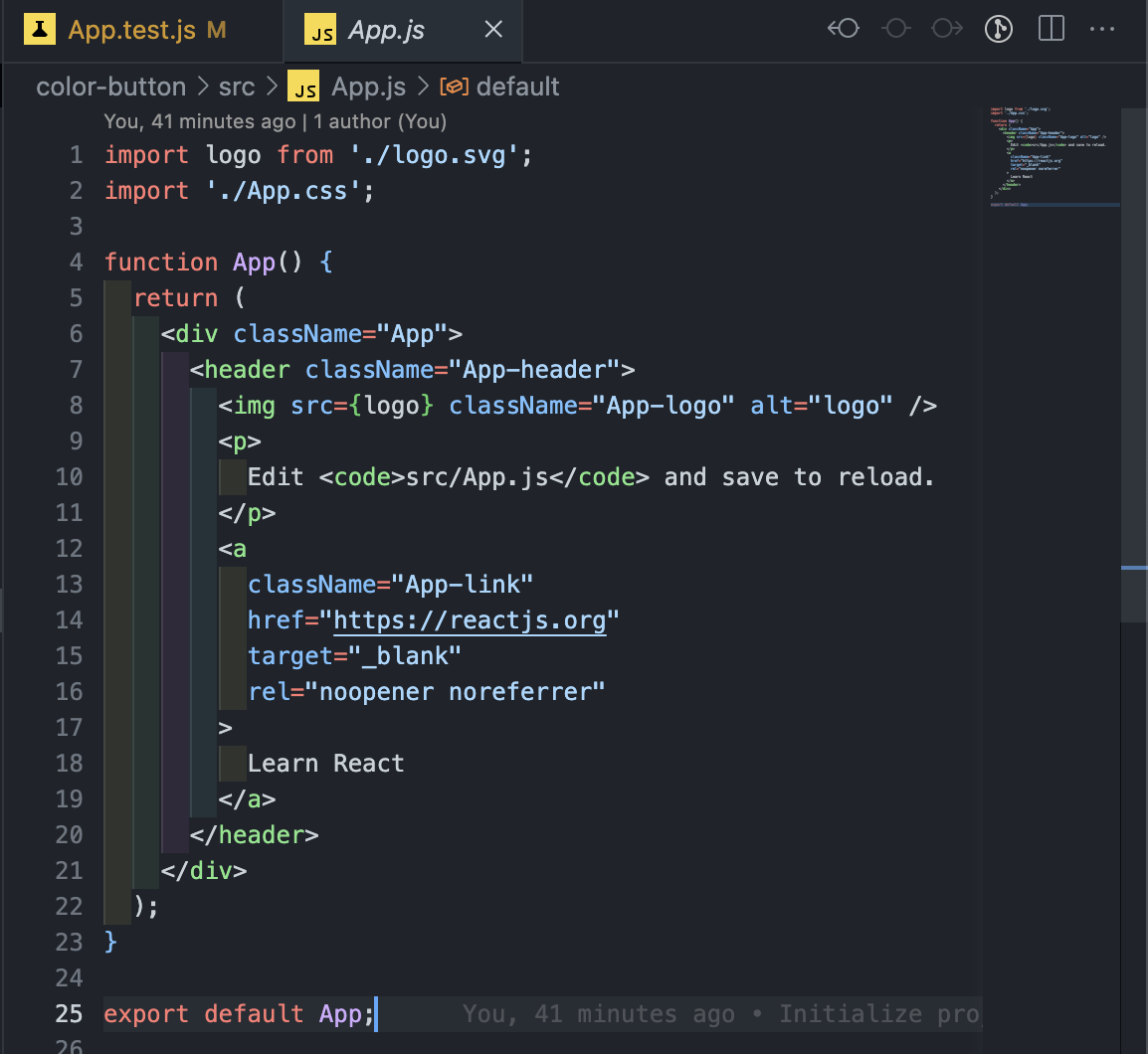Open the source control graph icon
Screen dimensions: 1148x1054
pyautogui.click(x=999, y=29)
